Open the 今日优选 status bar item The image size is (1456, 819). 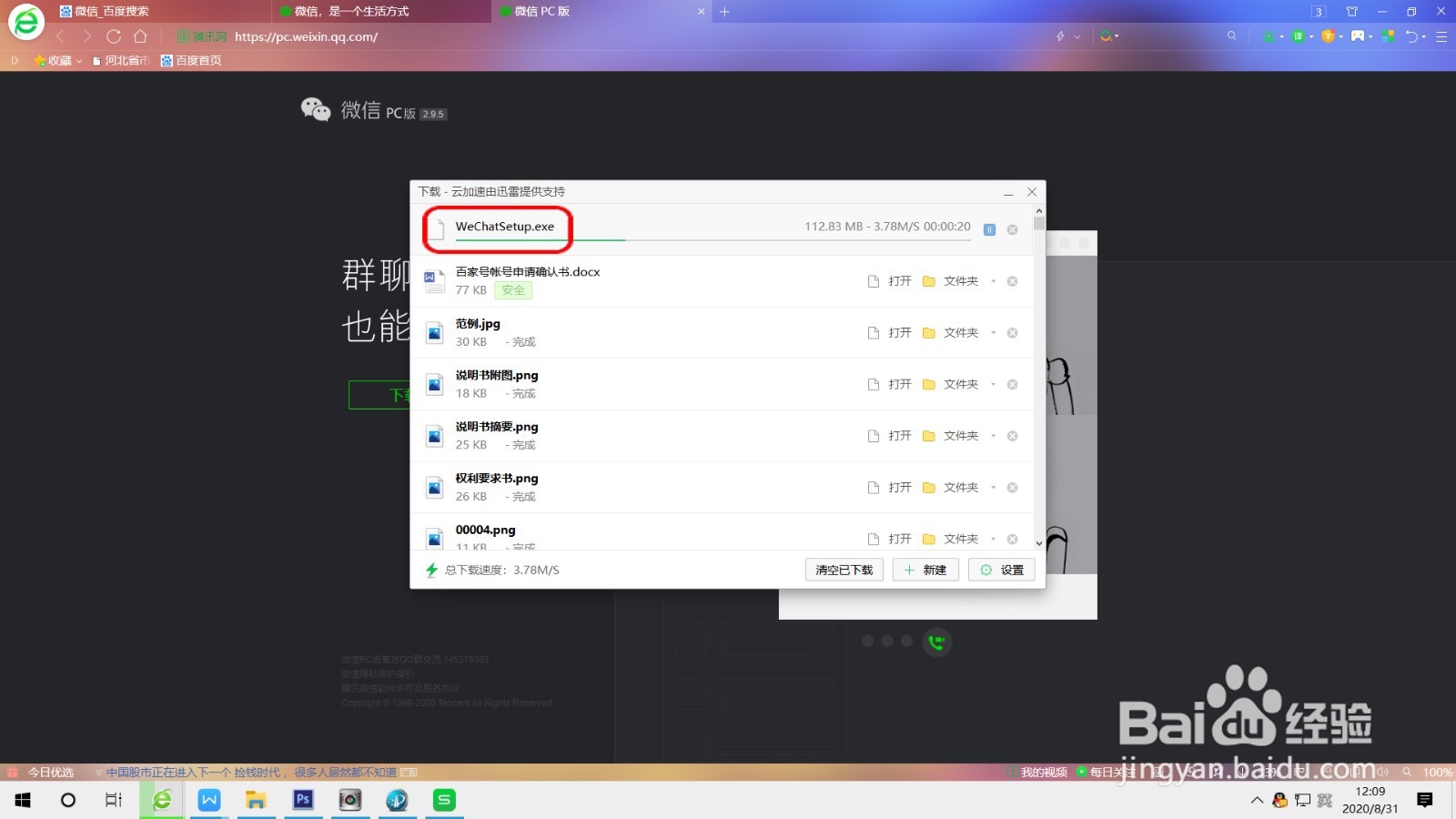[43, 772]
